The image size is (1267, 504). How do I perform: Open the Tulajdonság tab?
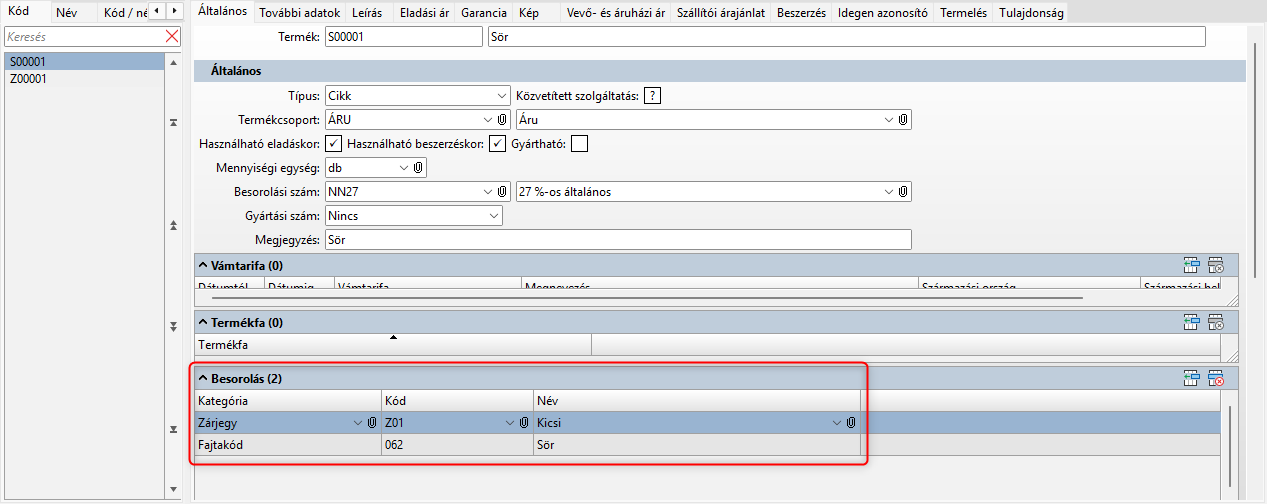pyautogui.click(x=1030, y=14)
